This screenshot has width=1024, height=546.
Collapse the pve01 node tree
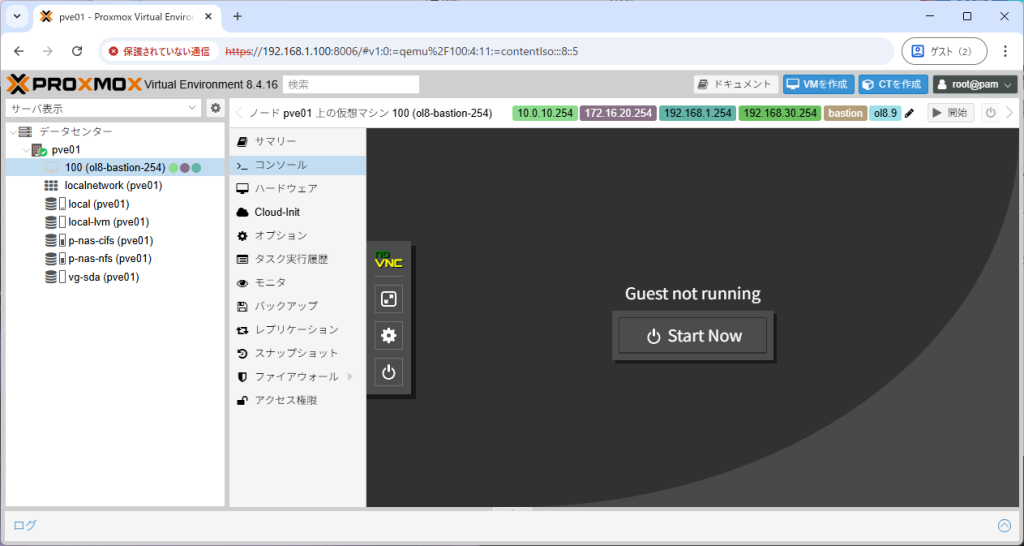click(x=24, y=150)
